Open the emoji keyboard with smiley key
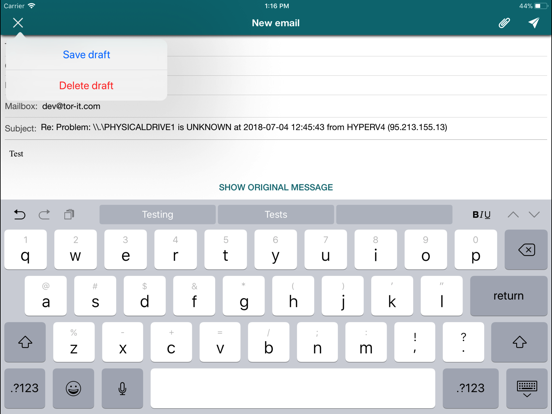The image size is (552, 414). (73, 388)
